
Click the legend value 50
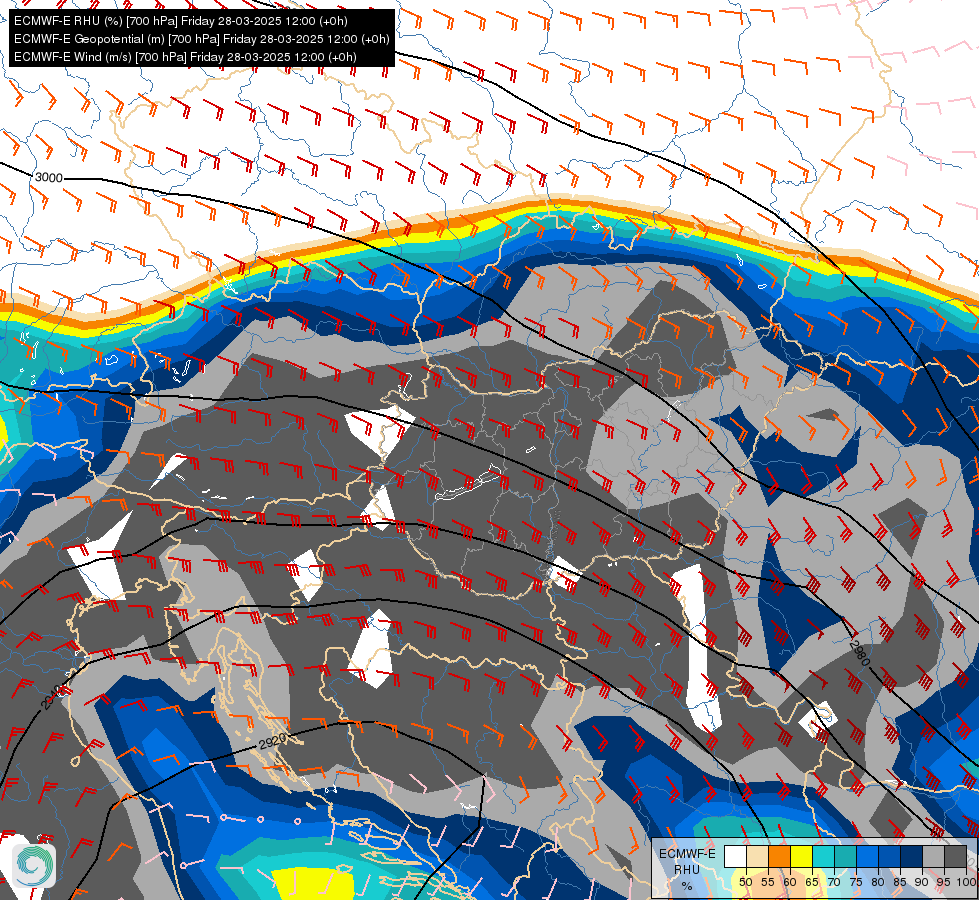click(x=745, y=882)
